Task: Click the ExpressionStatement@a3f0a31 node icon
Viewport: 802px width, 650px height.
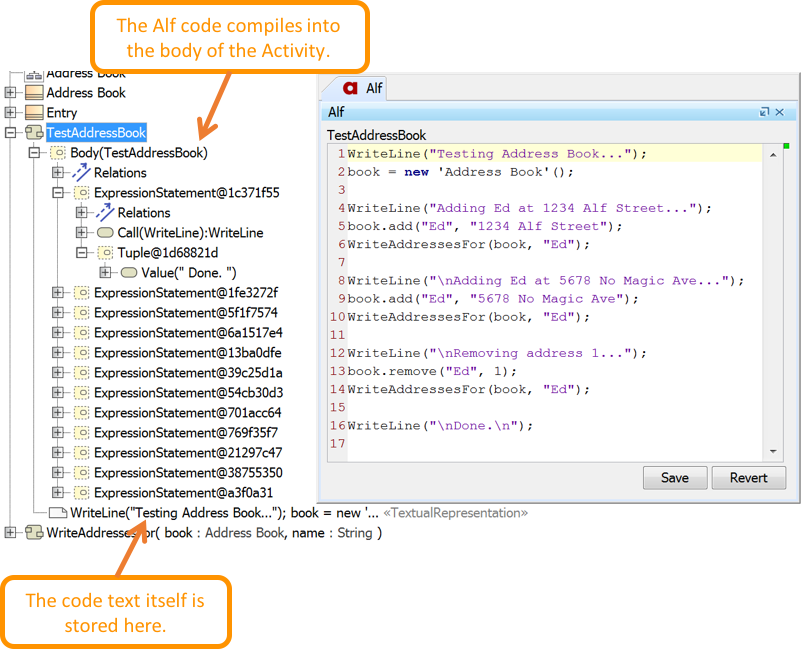Action: tap(81, 492)
